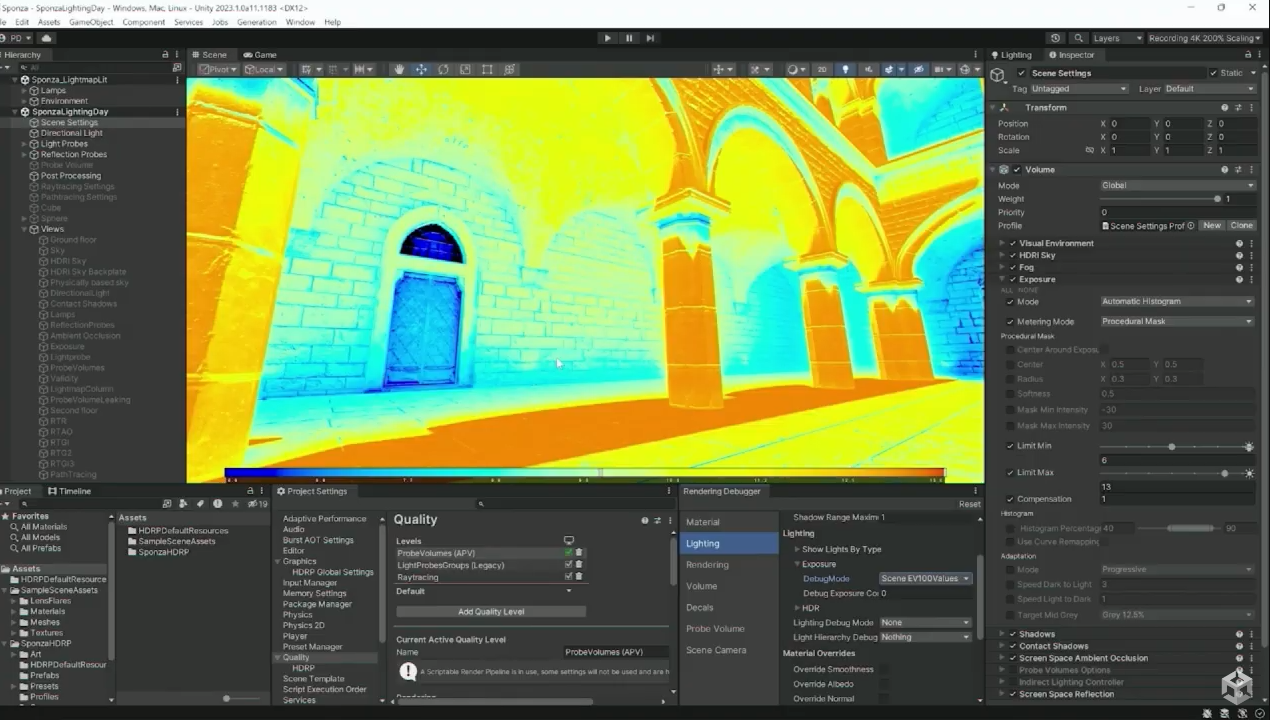Open the GameObject menu

pyautogui.click(x=91, y=22)
